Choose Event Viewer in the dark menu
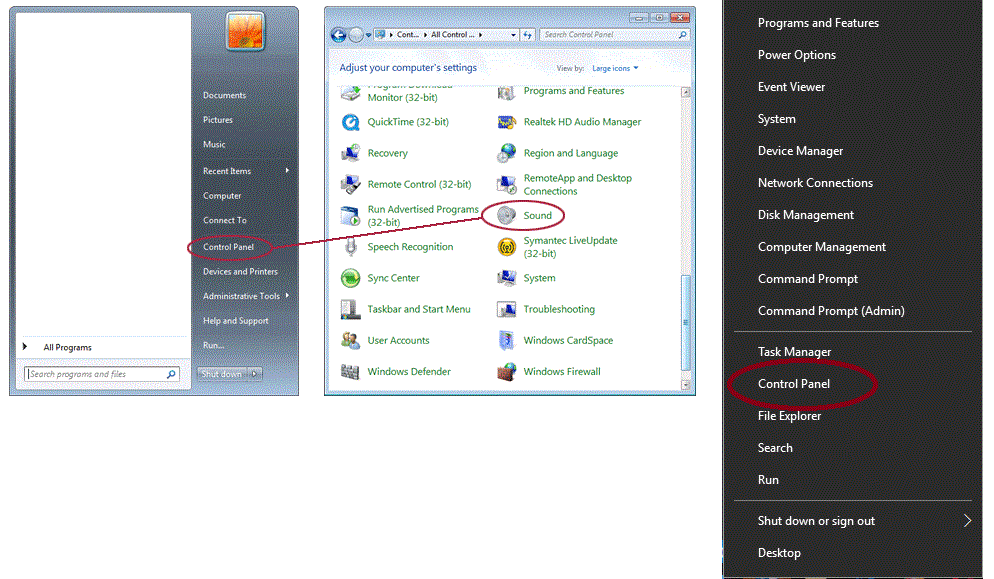Image resolution: width=994 pixels, height=579 pixels. point(792,87)
